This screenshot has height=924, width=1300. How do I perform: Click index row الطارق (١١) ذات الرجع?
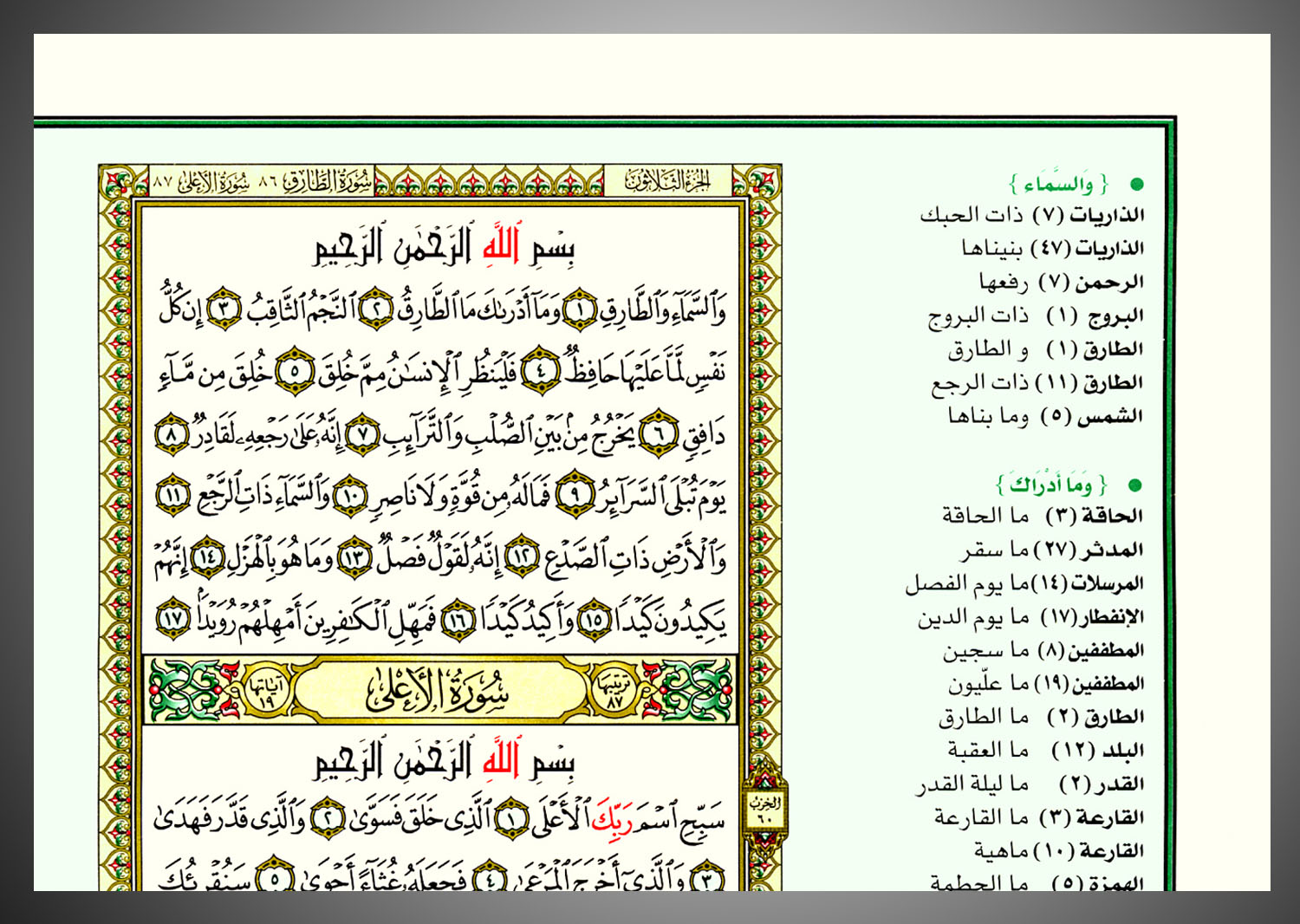(1037, 383)
